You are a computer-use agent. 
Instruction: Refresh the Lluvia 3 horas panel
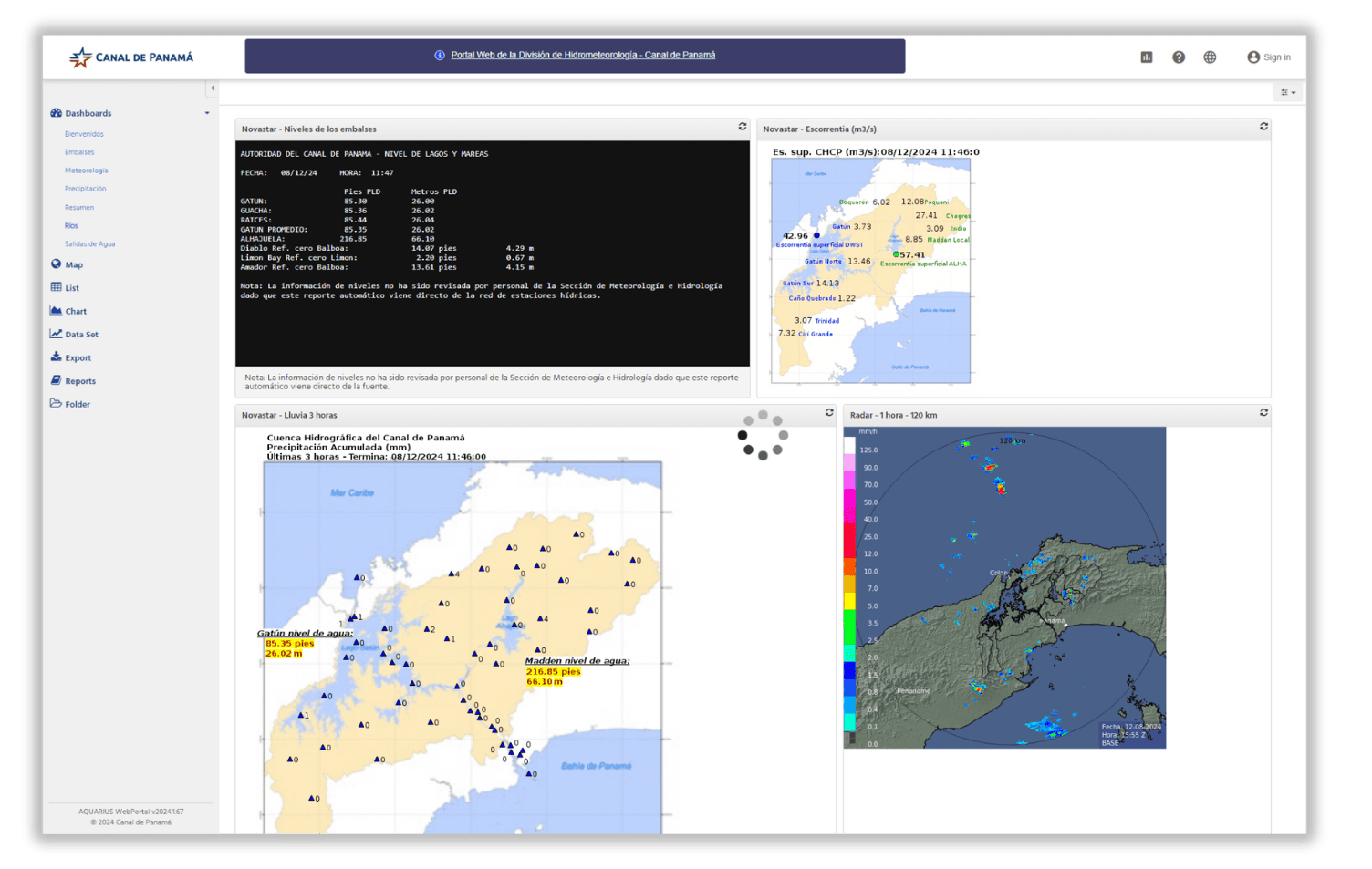(x=829, y=412)
